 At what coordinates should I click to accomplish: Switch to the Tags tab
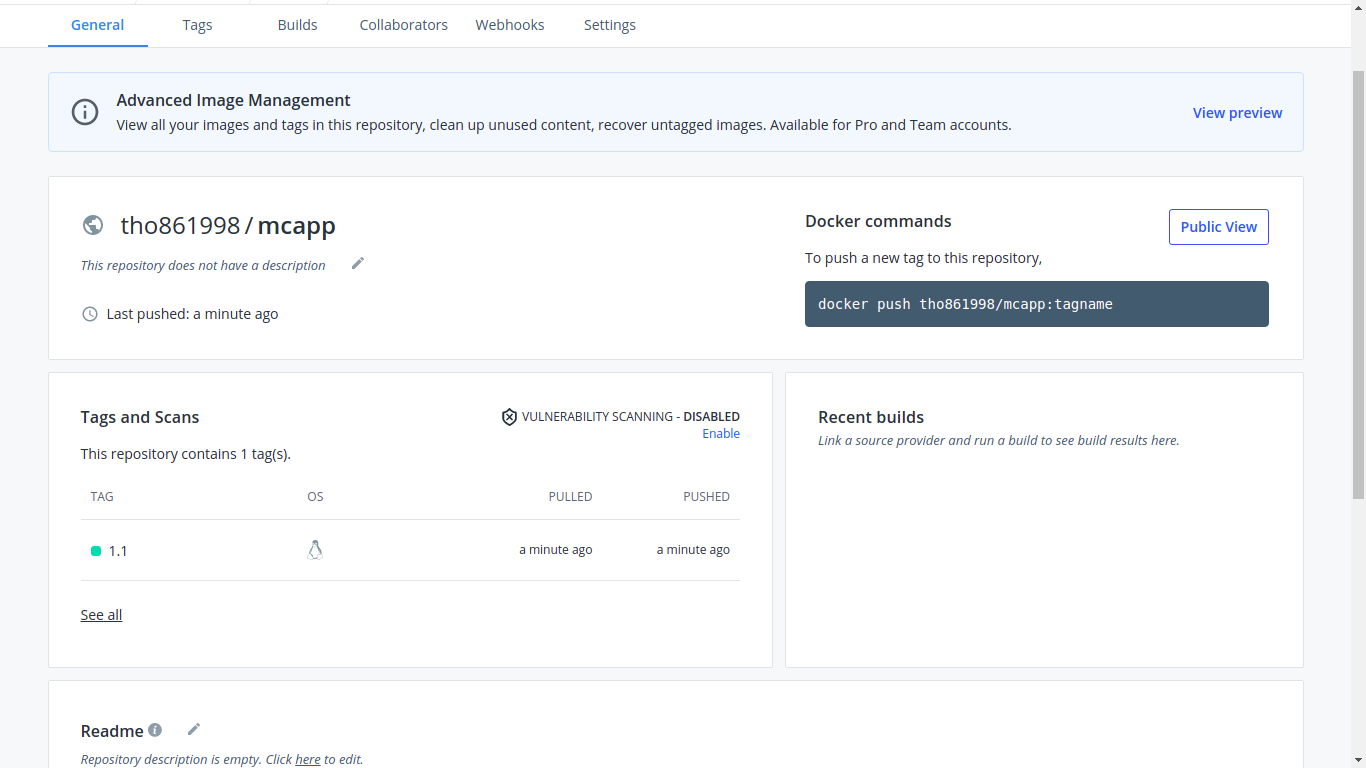197,25
